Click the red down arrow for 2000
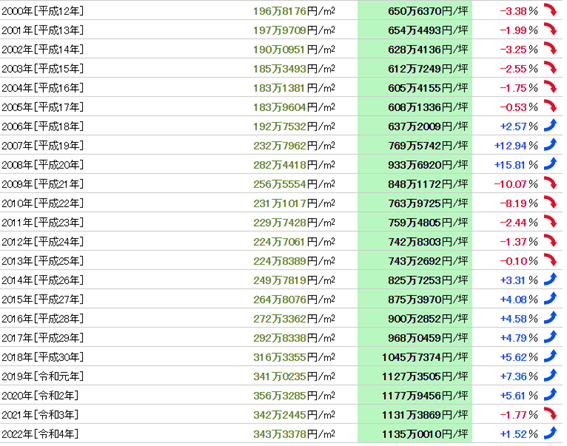This screenshot has width=567, height=446. (550, 10)
